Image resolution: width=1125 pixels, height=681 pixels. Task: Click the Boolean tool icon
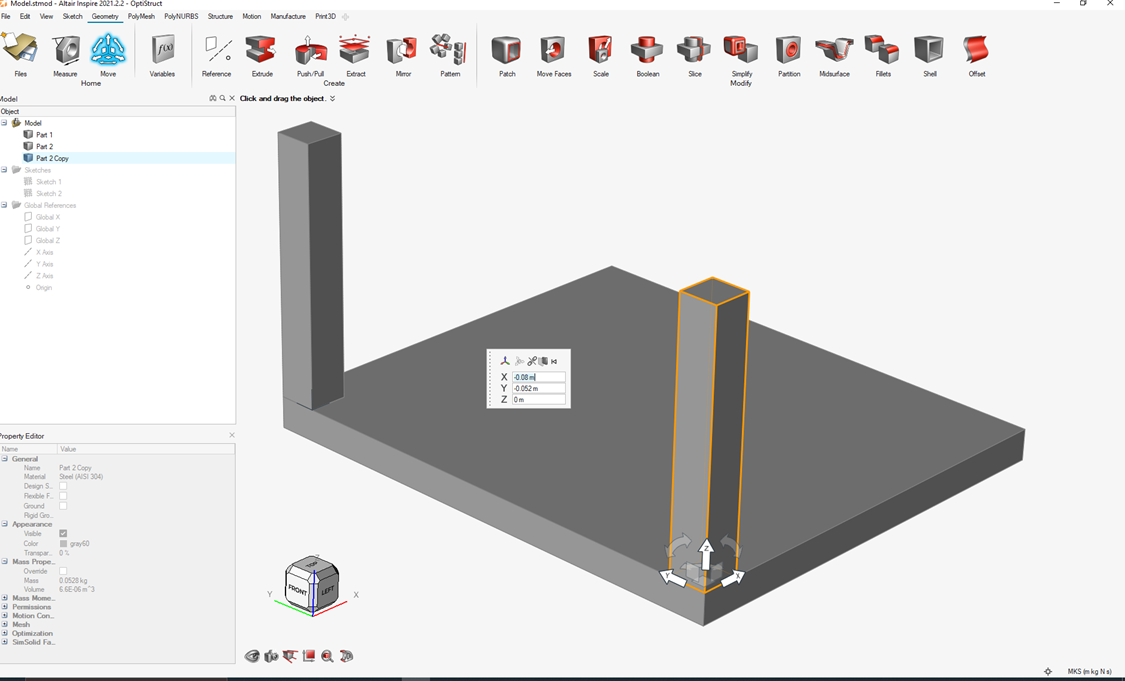[647, 50]
